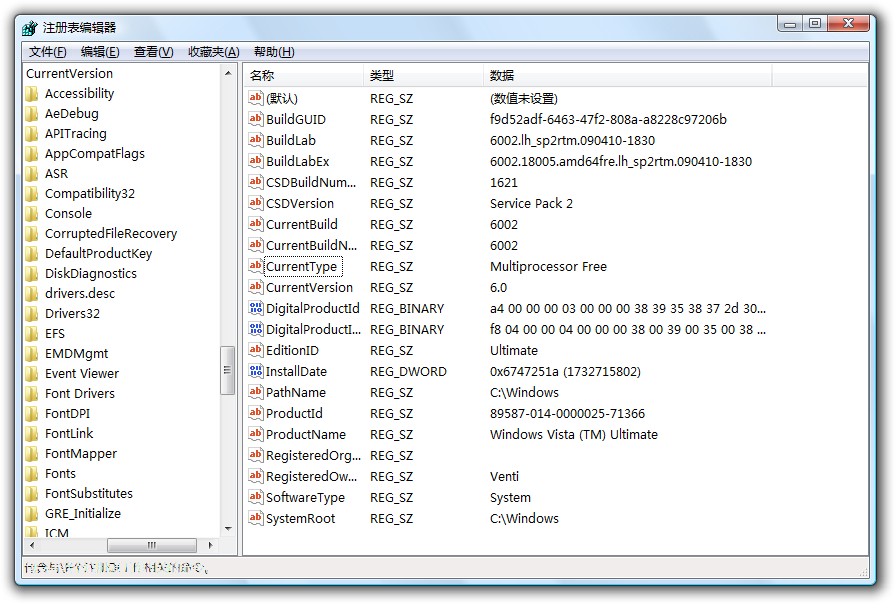Click the Fonts folder icon

coord(32,474)
